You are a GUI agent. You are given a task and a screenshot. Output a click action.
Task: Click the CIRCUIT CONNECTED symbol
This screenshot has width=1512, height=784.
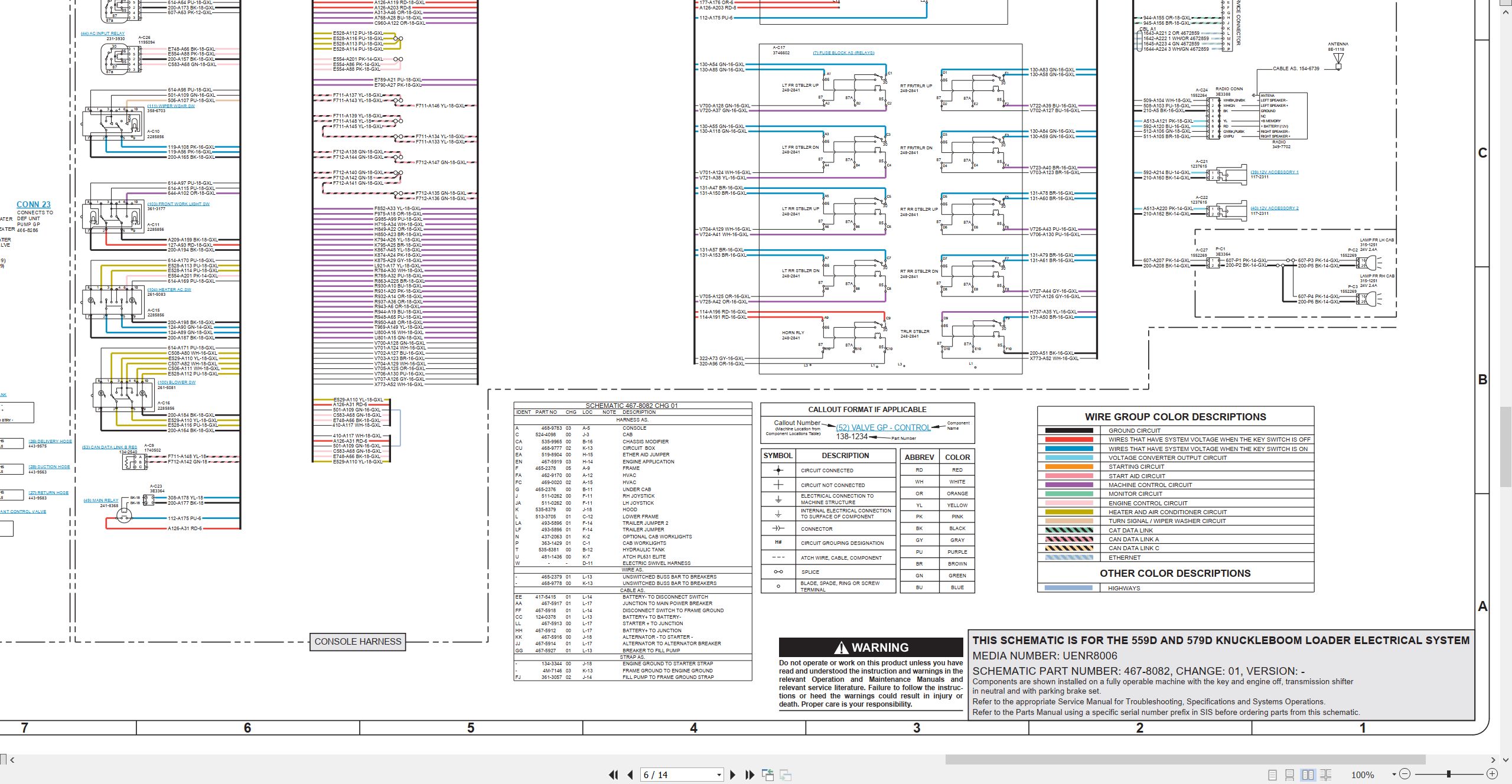click(778, 471)
